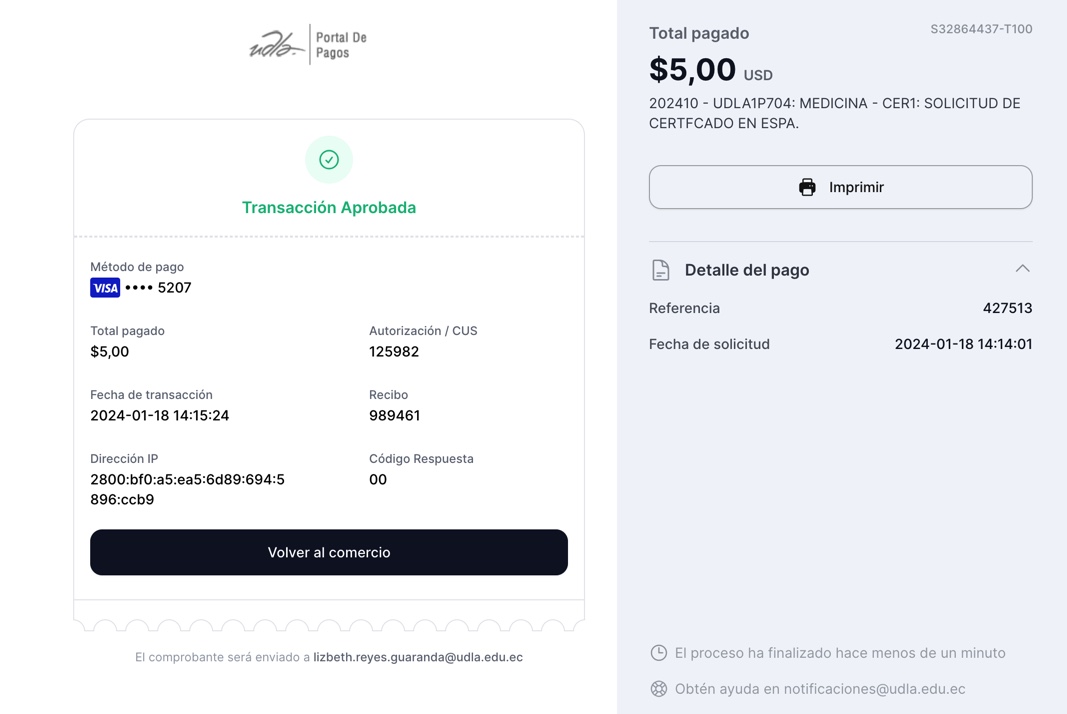Image resolution: width=1067 pixels, height=714 pixels.
Task: Click the lizbeth.reyes.guaranda@udla.edu.ec email
Action: [x=418, y=657]
